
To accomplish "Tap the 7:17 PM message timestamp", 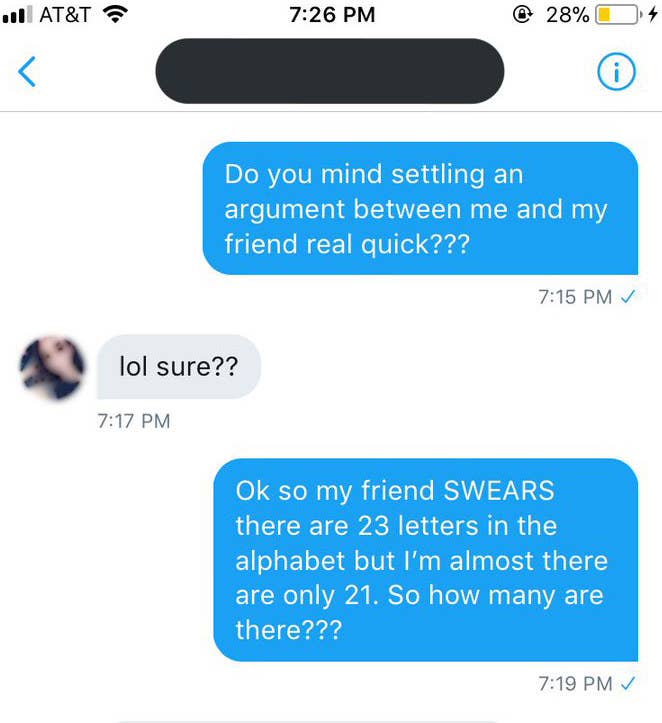I will coord(134,421).
